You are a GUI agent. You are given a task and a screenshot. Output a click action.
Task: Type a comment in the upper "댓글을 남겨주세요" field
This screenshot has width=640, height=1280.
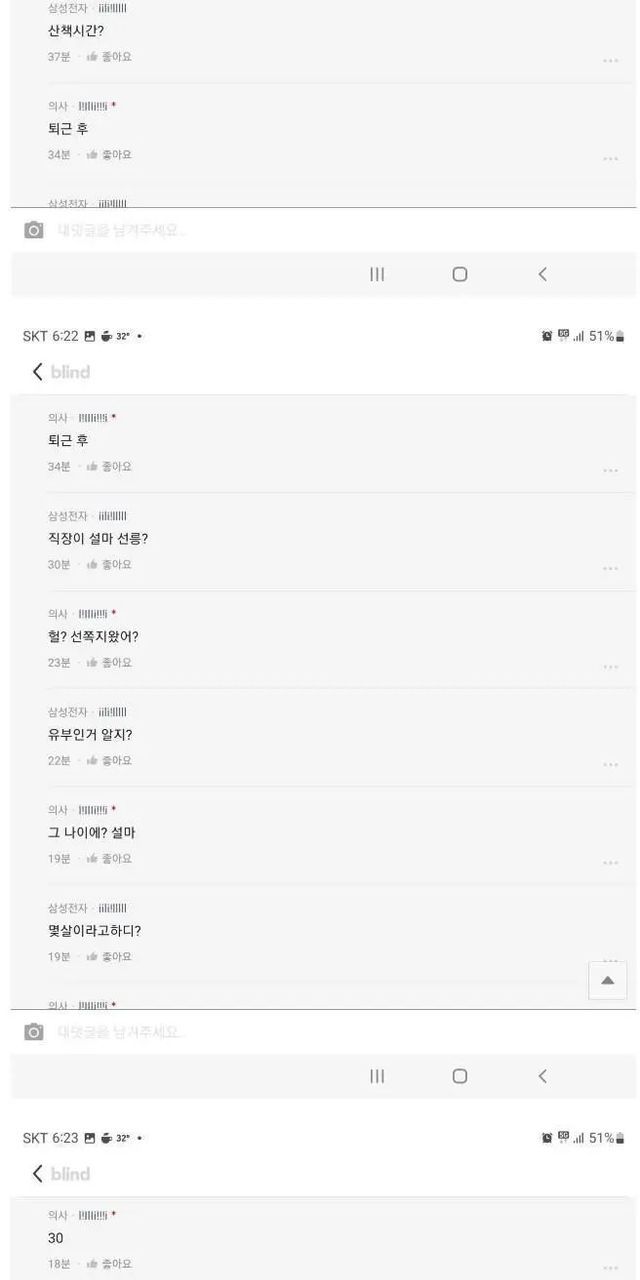pos(300,230)
